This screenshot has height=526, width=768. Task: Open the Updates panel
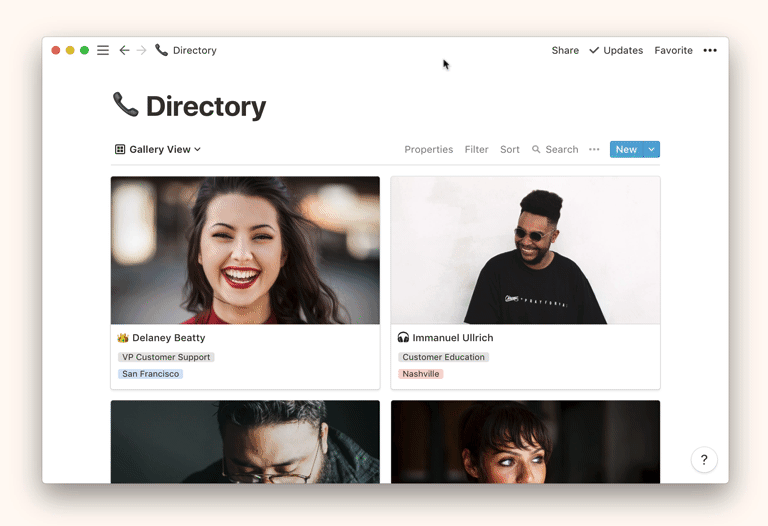(616, 50)
